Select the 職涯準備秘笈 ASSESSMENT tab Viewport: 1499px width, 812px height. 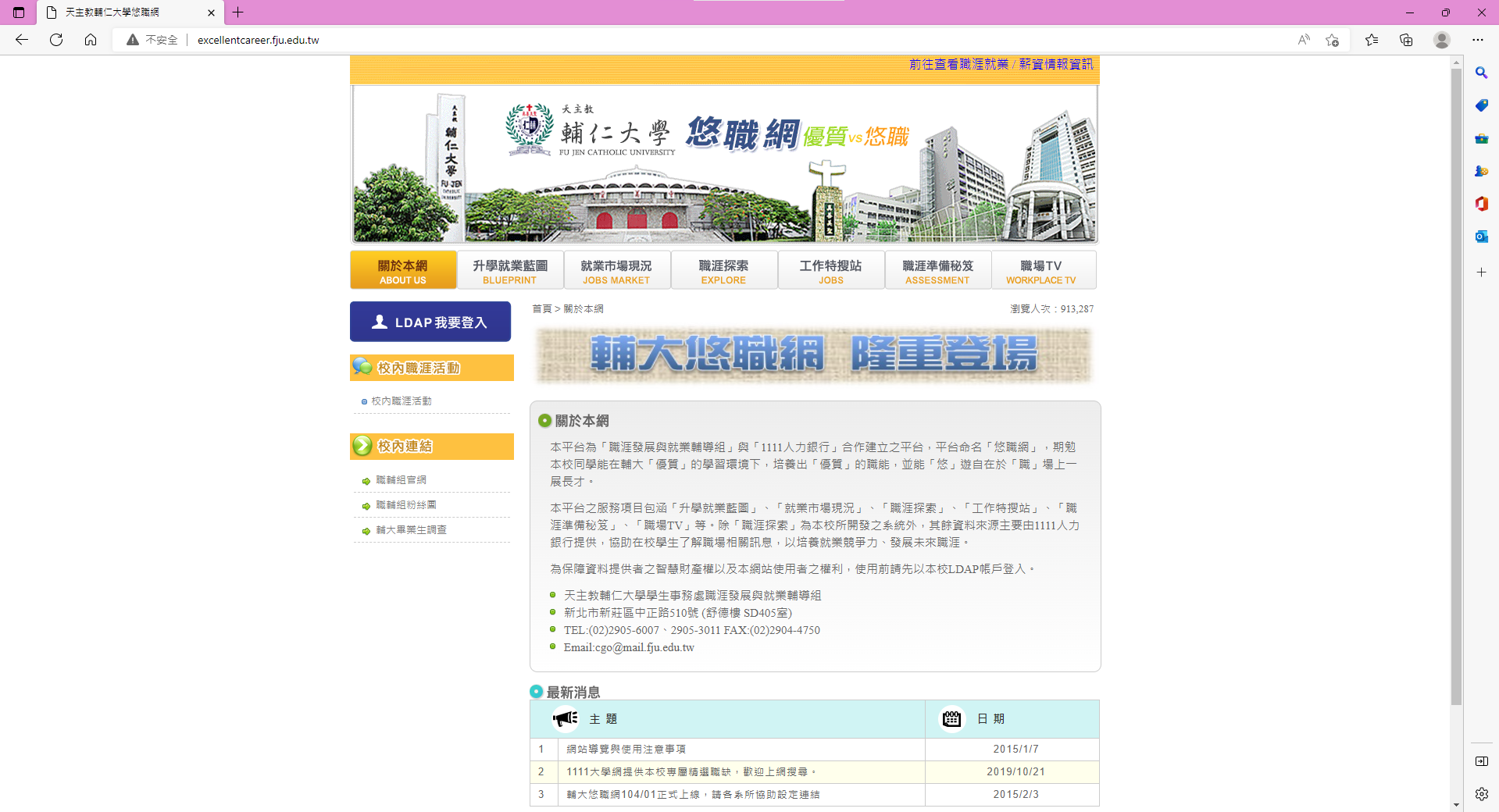(937, 270)
